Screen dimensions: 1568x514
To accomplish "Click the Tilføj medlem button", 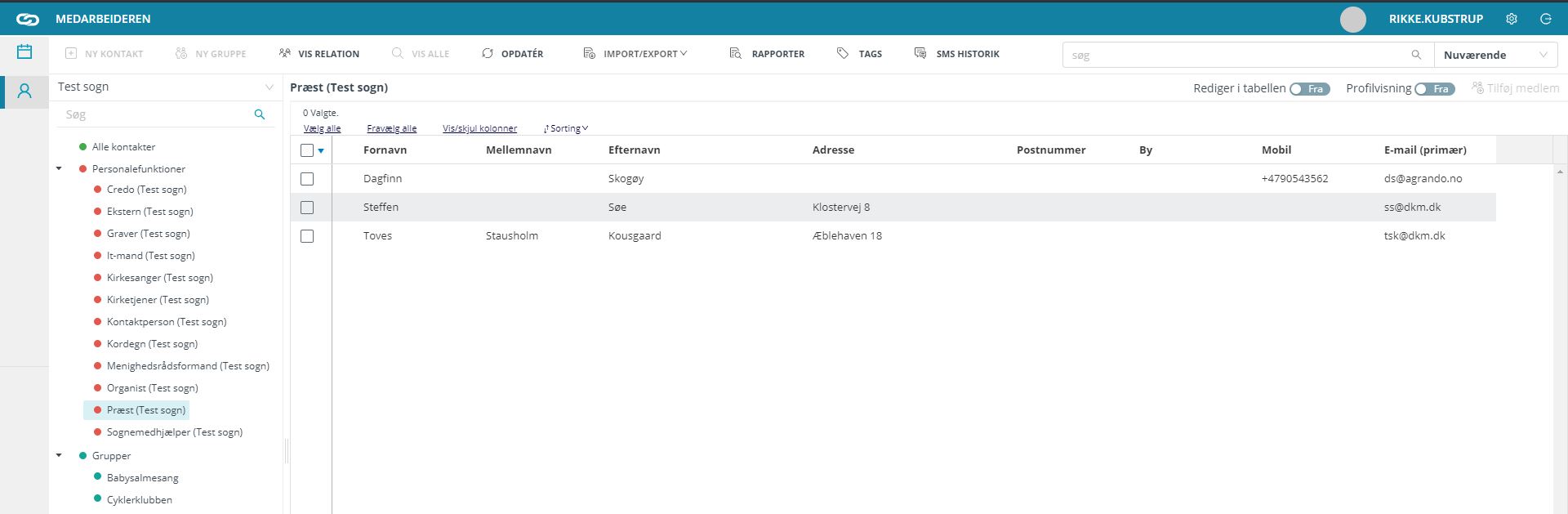I will 1515,87.
